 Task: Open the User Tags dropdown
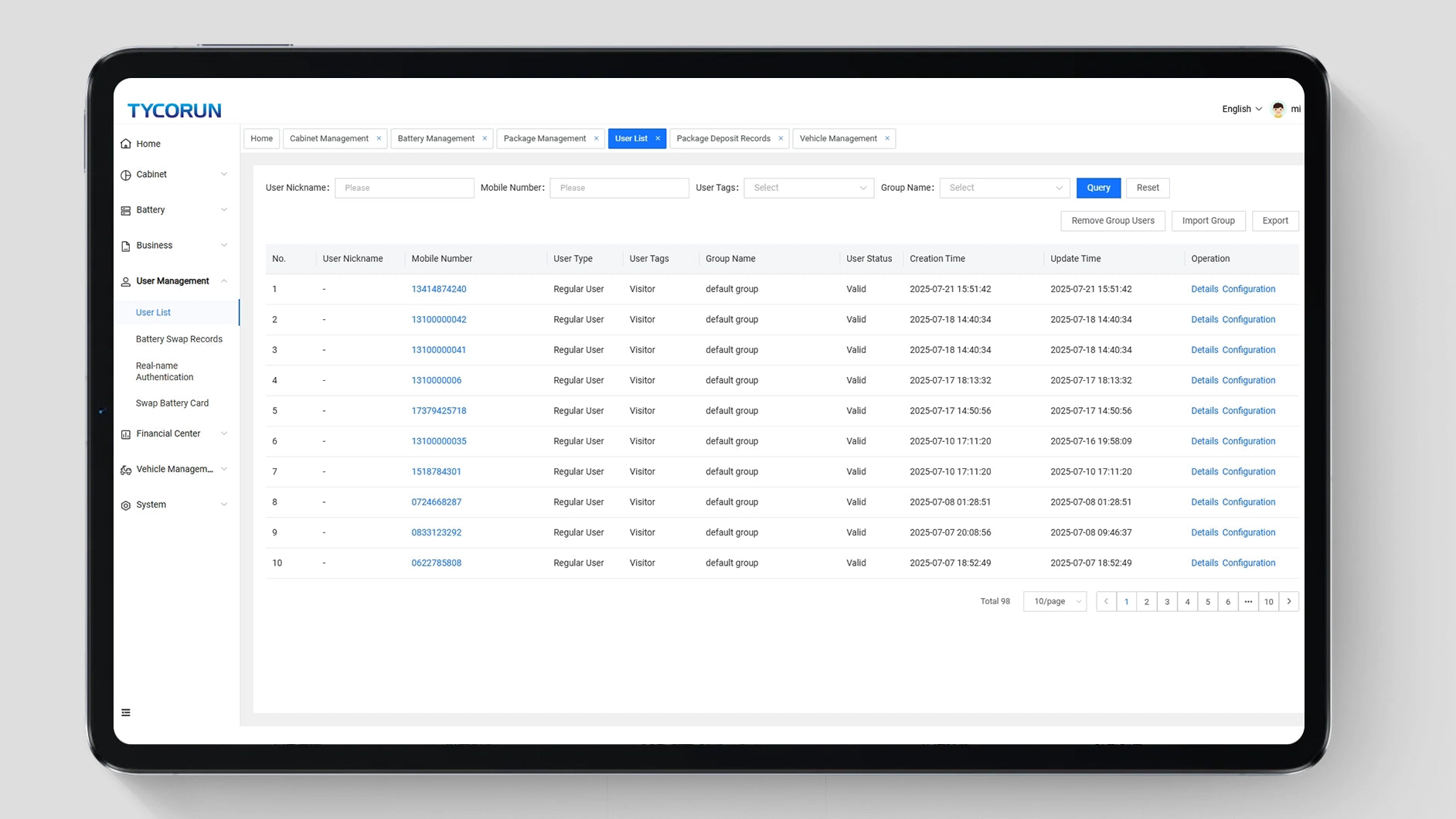coord(808,188)
